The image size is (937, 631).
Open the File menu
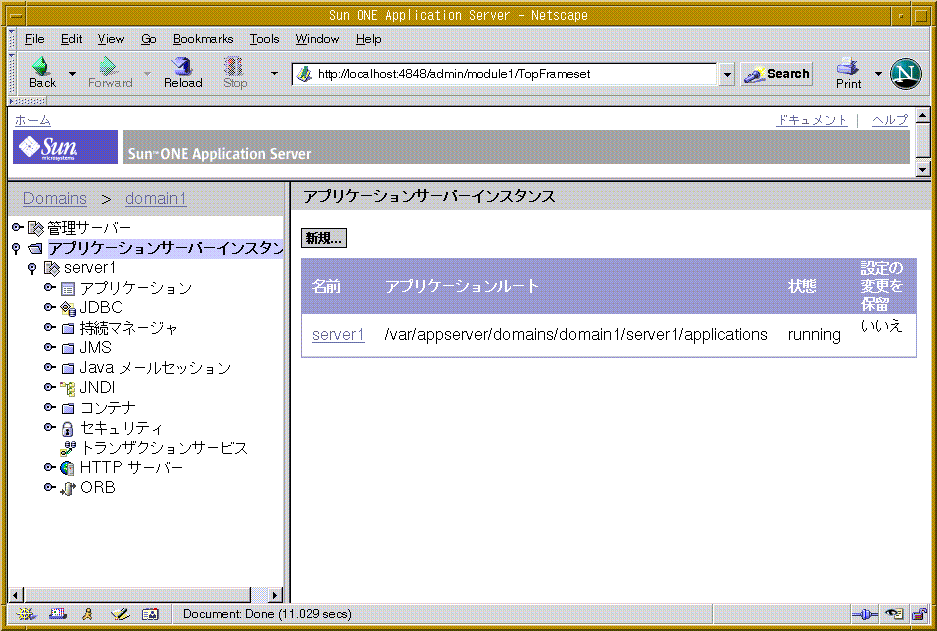click(x=34, y=39)
